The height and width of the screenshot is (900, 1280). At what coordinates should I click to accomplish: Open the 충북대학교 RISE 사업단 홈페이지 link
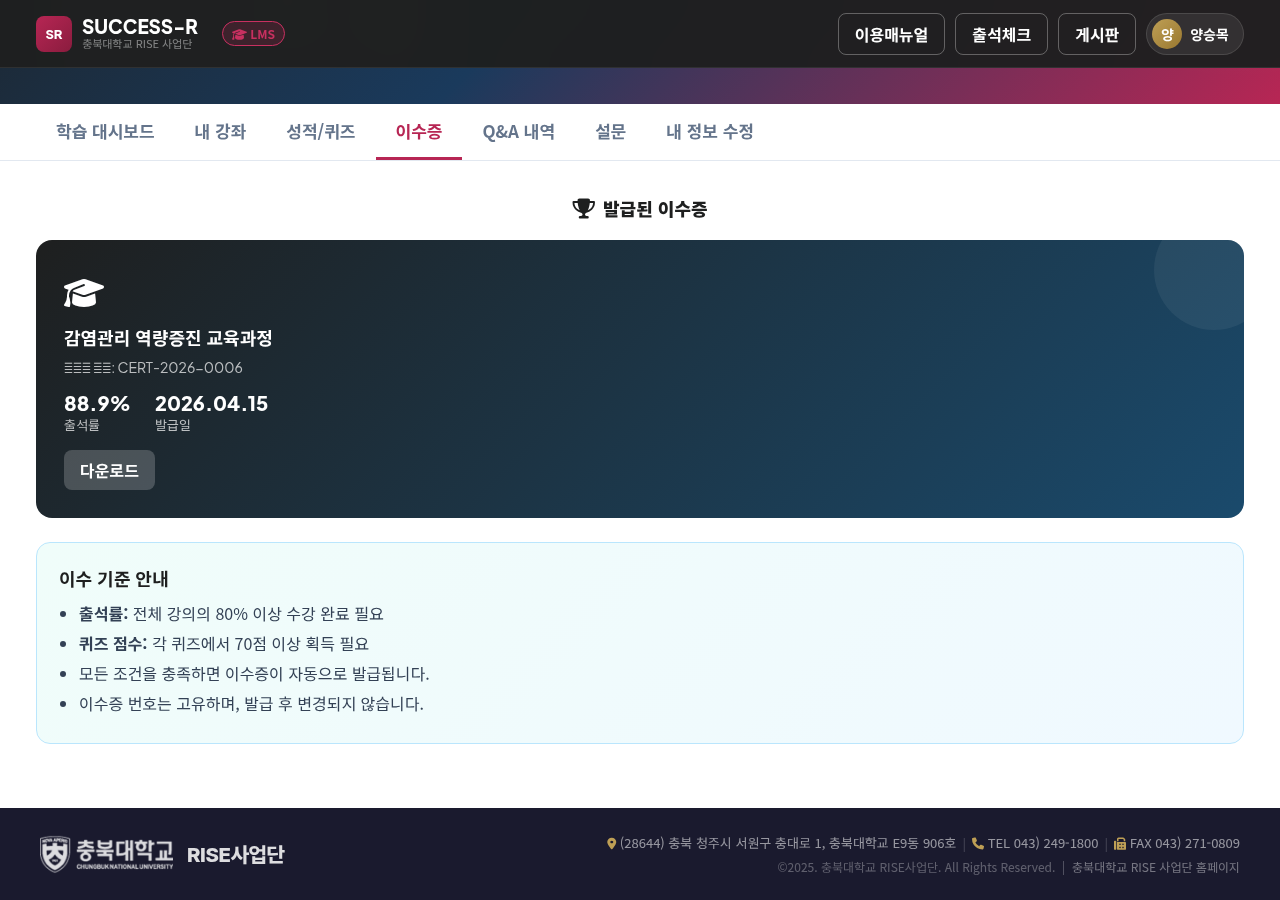click(x=1156, y=867)
